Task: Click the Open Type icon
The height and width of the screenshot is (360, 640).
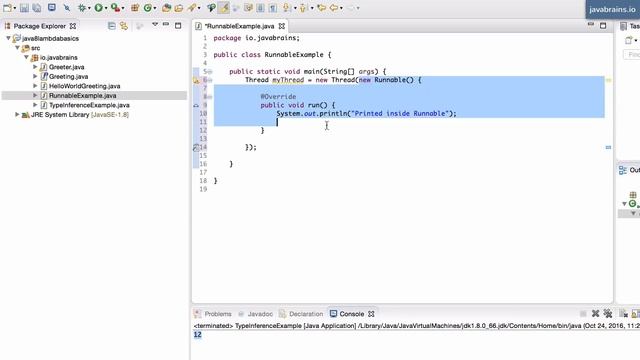Action: click(166, 8)
